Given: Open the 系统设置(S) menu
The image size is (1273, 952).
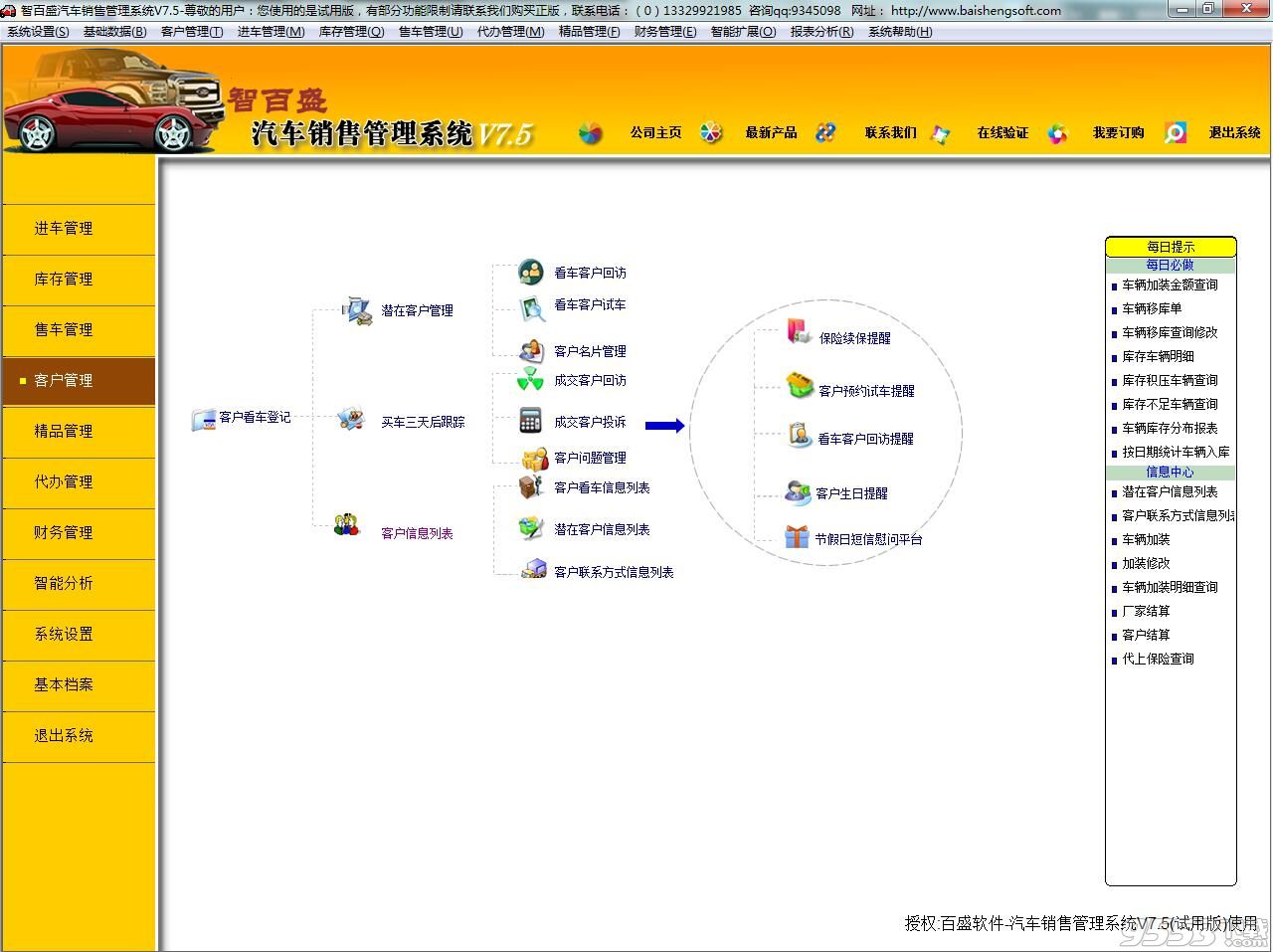Looking at the screenshot, I should [38, 31].
